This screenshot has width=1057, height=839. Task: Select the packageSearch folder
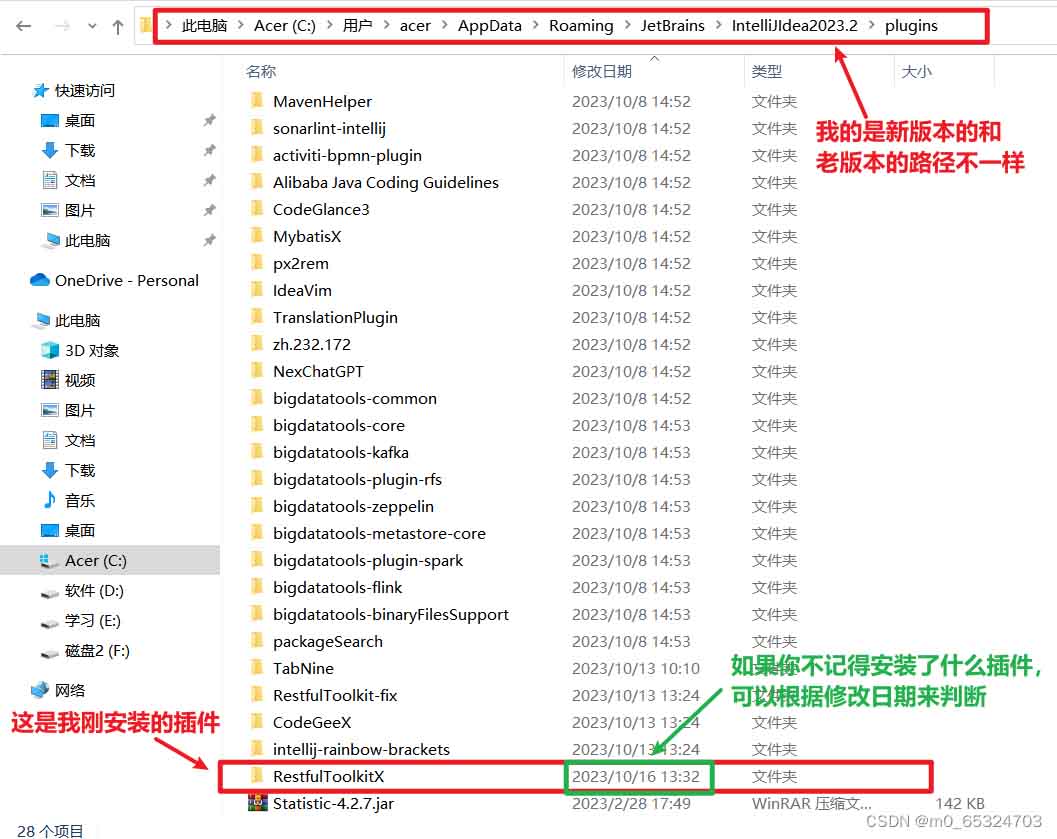328,642
